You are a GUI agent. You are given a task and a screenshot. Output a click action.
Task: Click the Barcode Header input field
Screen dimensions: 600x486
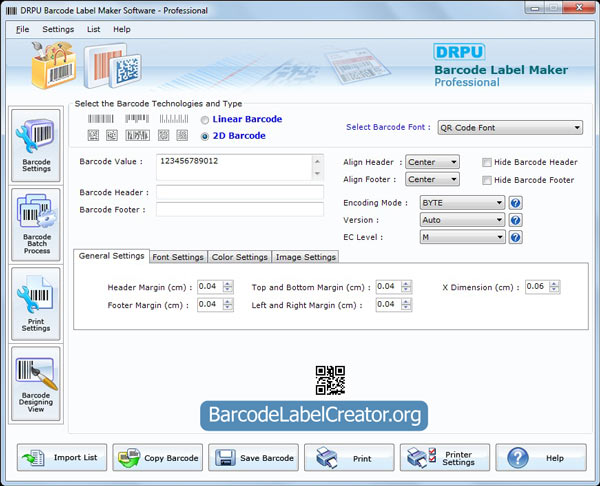click(x=240, y=192)
